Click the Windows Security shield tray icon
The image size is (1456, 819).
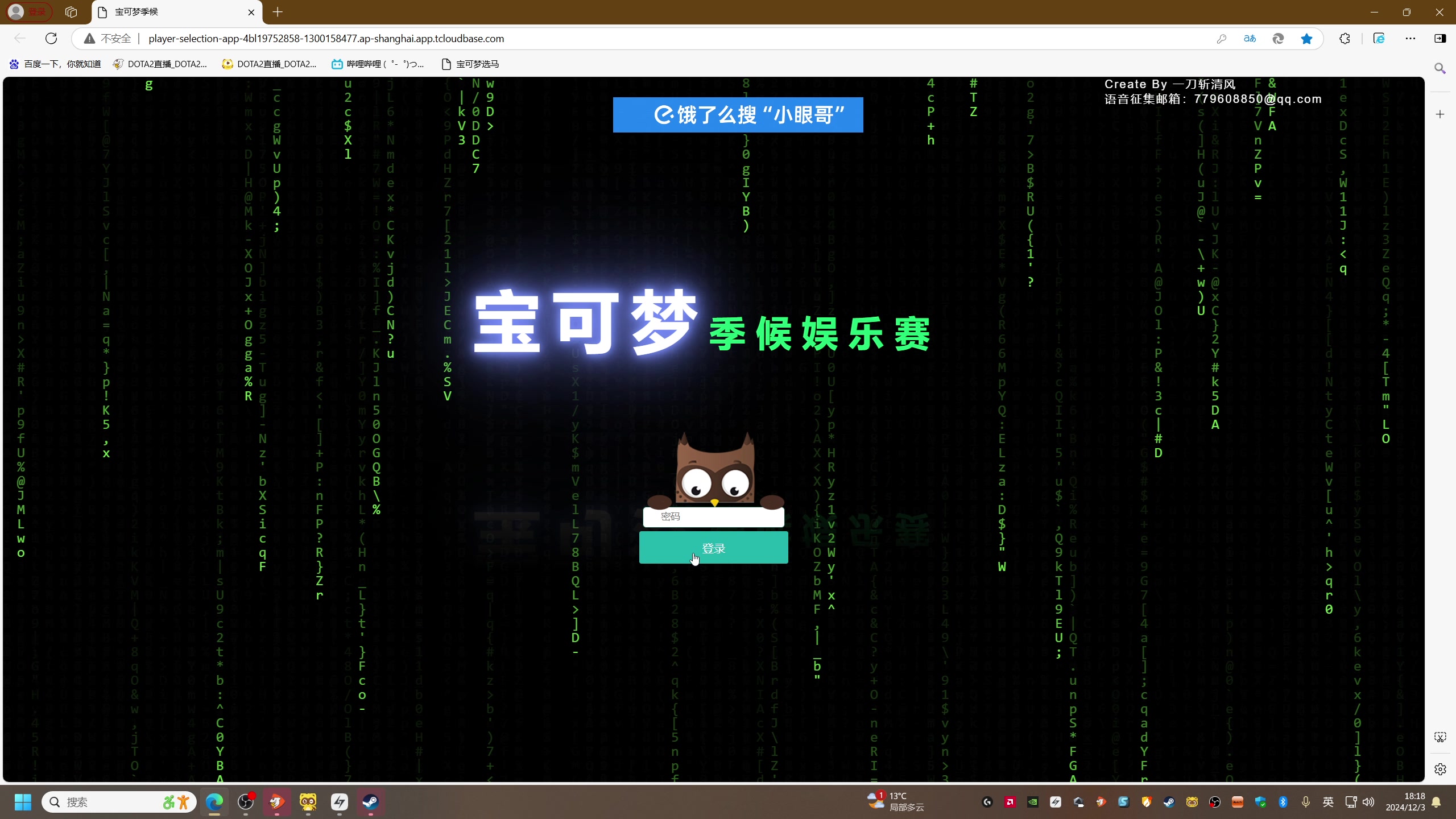[x=1260, y=802]
